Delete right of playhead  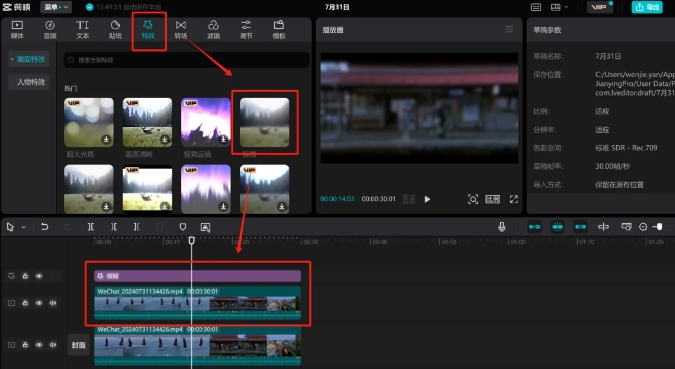(136, 227)
